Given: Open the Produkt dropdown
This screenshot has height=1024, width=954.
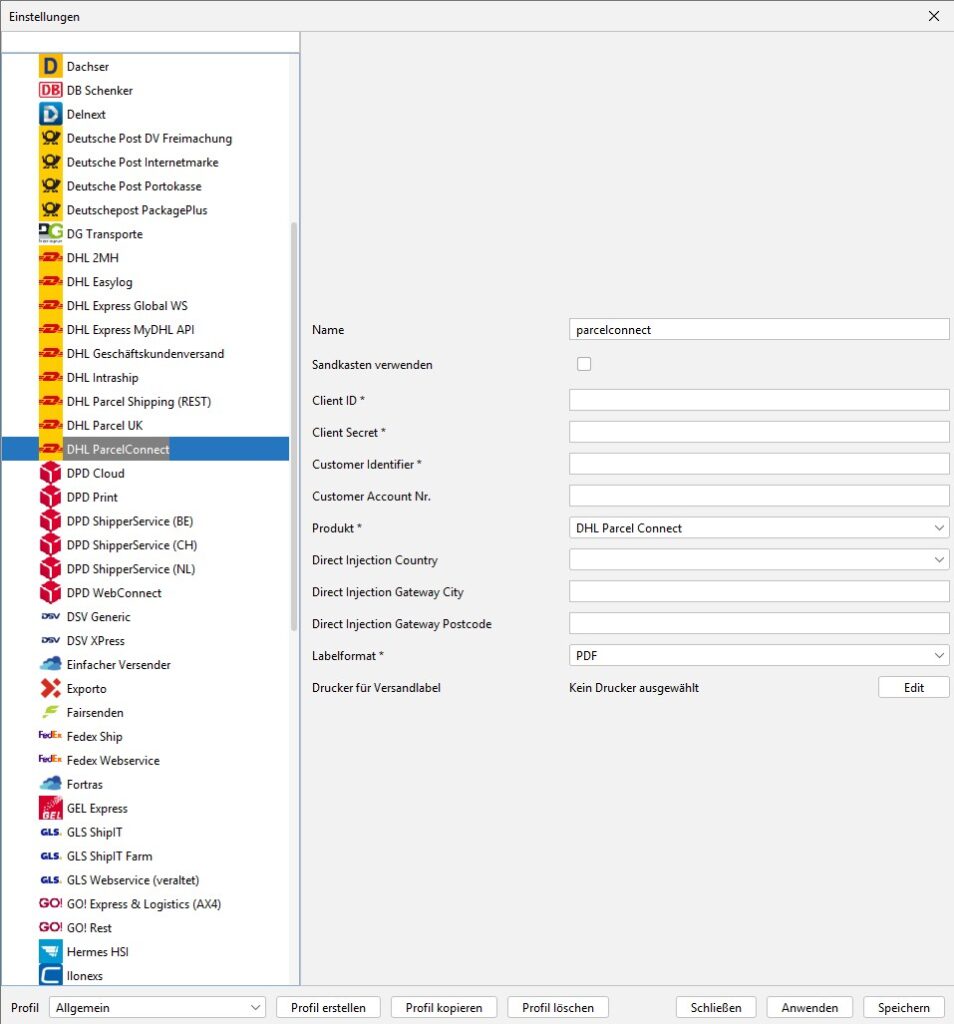Looking at the screenshot, I should [758, 528].
